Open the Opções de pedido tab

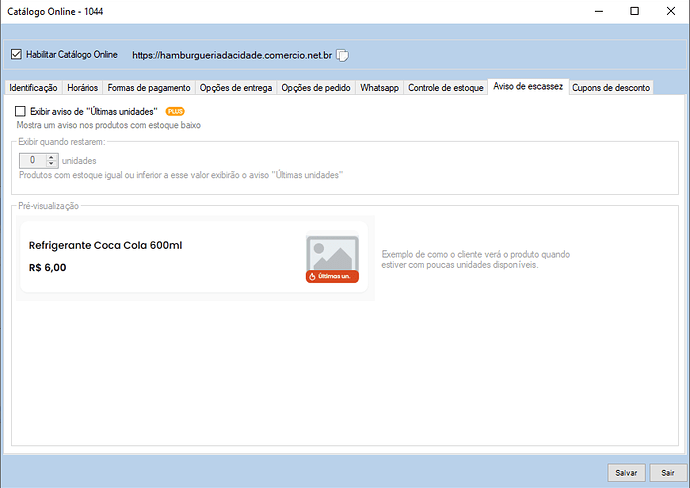point(316,88)
